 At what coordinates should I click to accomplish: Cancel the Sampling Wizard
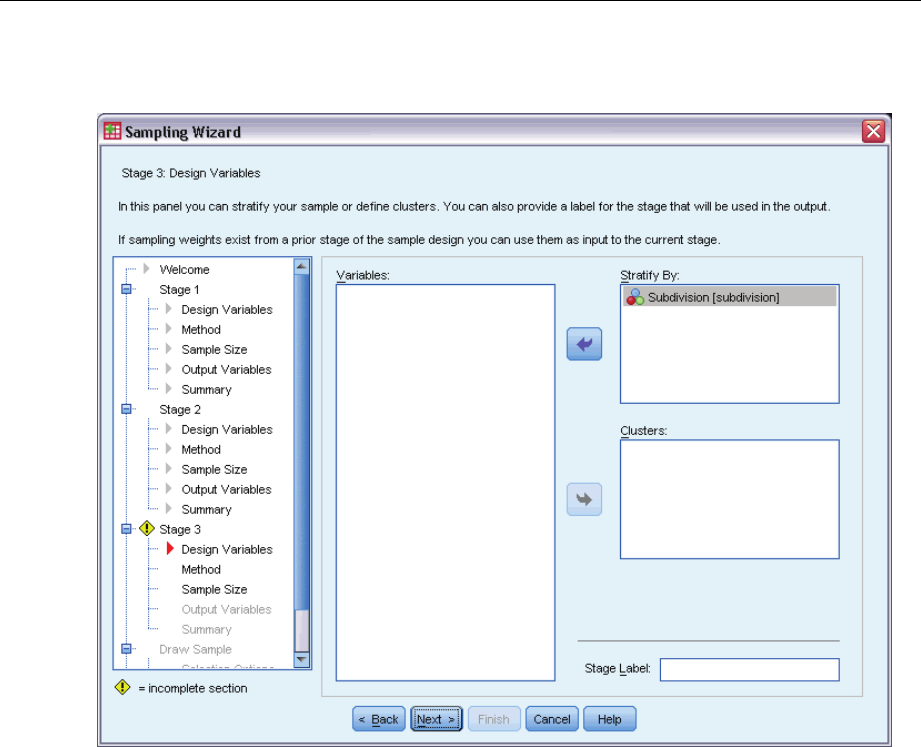(552, 719)
